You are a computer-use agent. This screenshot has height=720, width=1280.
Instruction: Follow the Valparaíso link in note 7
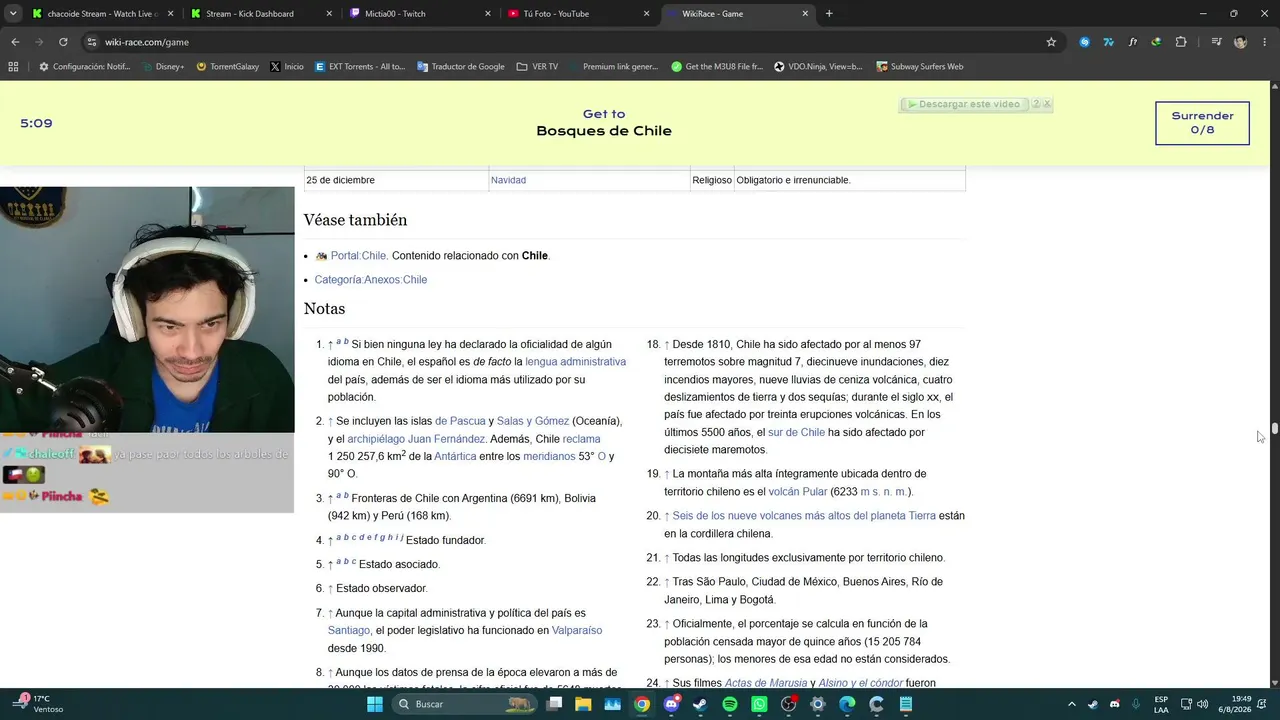tap(577, 631)
